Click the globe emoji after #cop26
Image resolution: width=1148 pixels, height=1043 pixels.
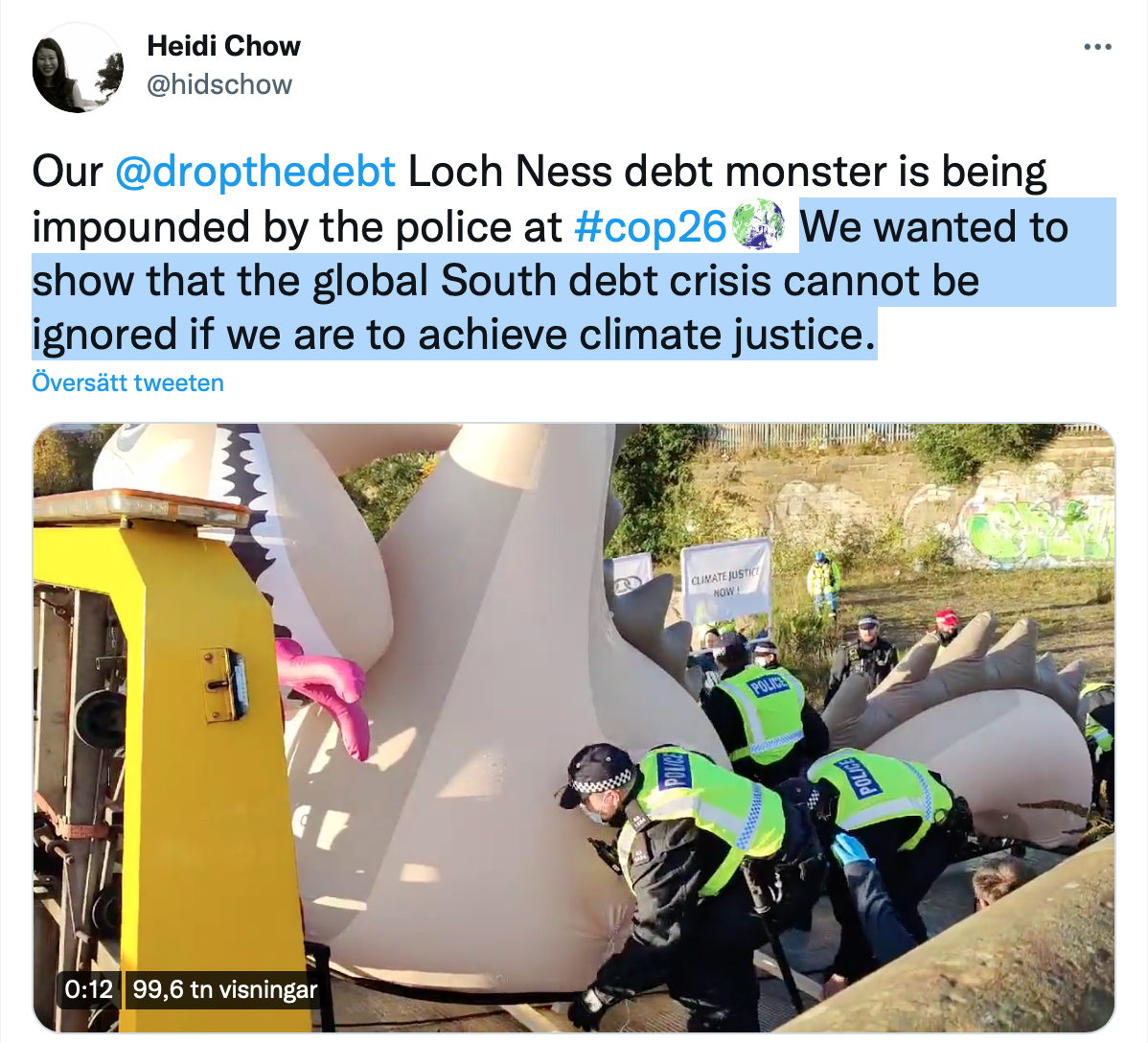point(758,225)
